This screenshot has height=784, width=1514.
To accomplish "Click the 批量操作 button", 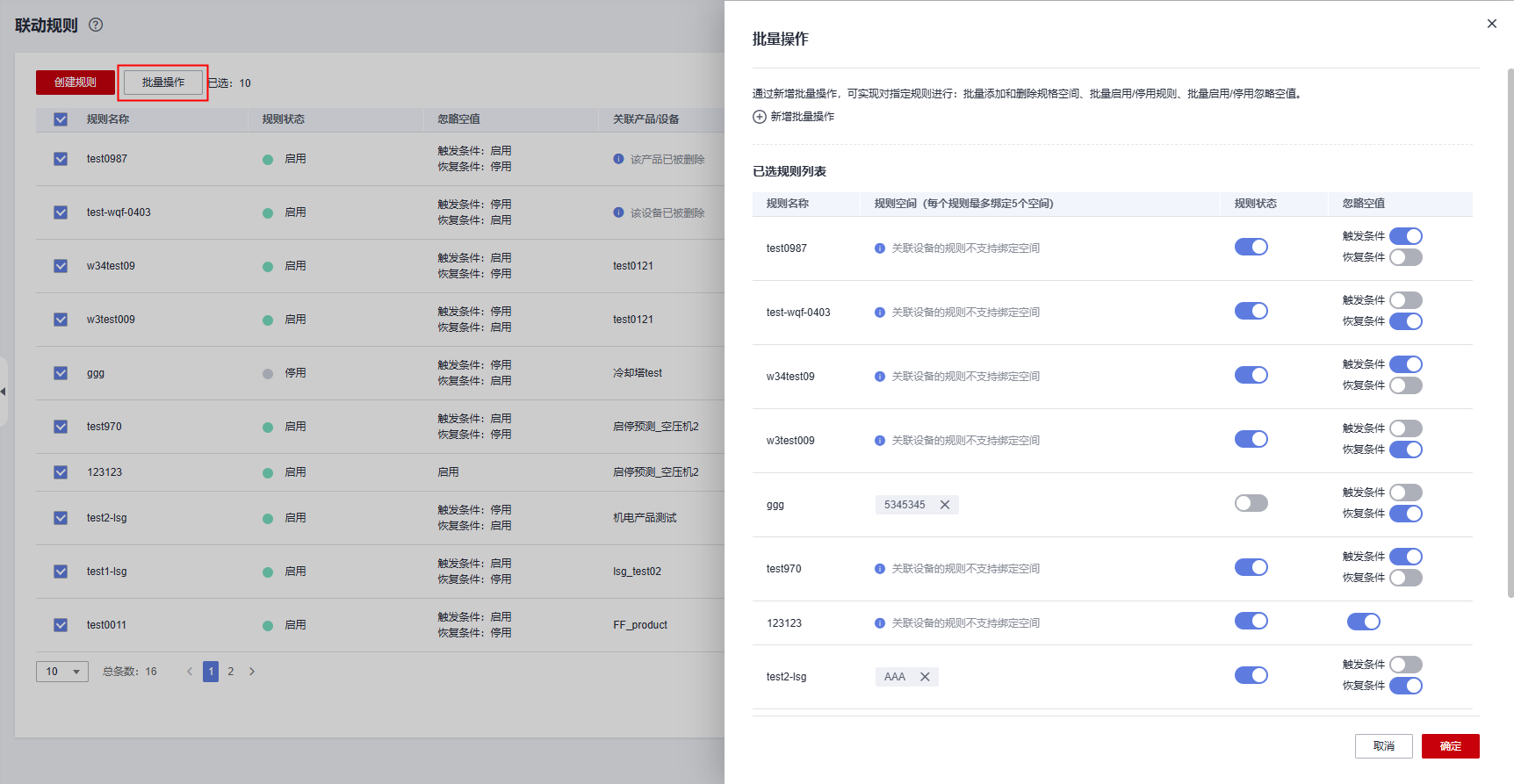I will tap(163, 83).
